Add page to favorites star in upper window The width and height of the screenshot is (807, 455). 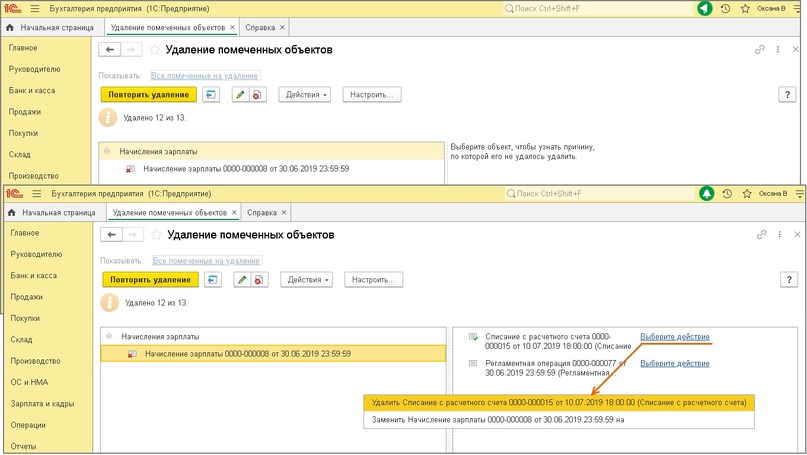coord(154,49)
